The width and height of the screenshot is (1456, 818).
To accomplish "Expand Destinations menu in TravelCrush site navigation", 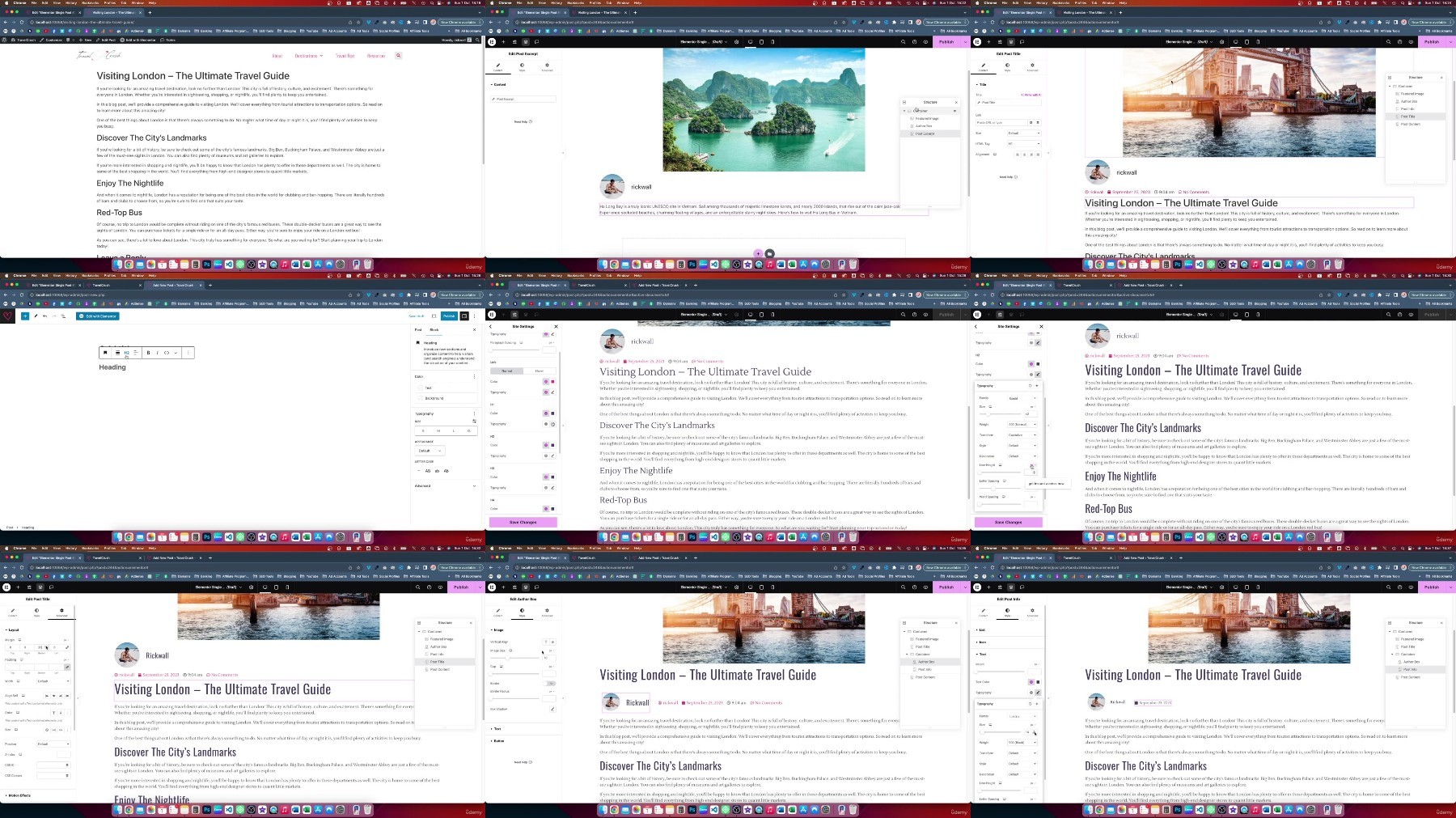I will tap(309, 56).
